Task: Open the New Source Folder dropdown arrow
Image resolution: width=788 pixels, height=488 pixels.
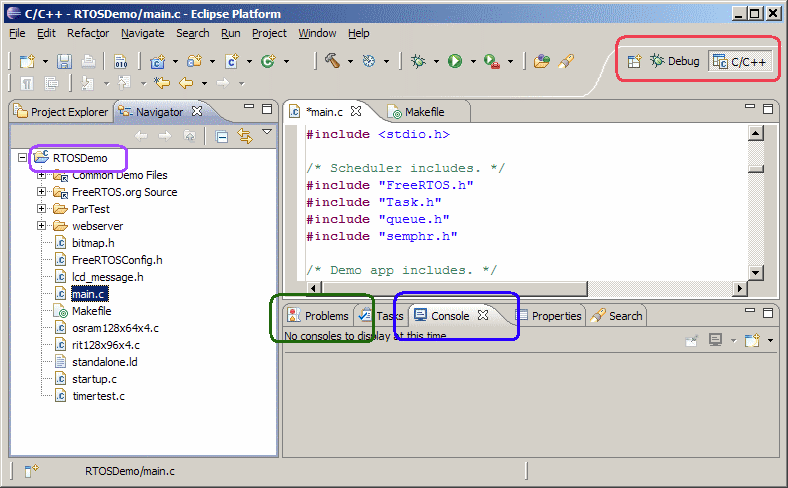Action: click(213, 62)
